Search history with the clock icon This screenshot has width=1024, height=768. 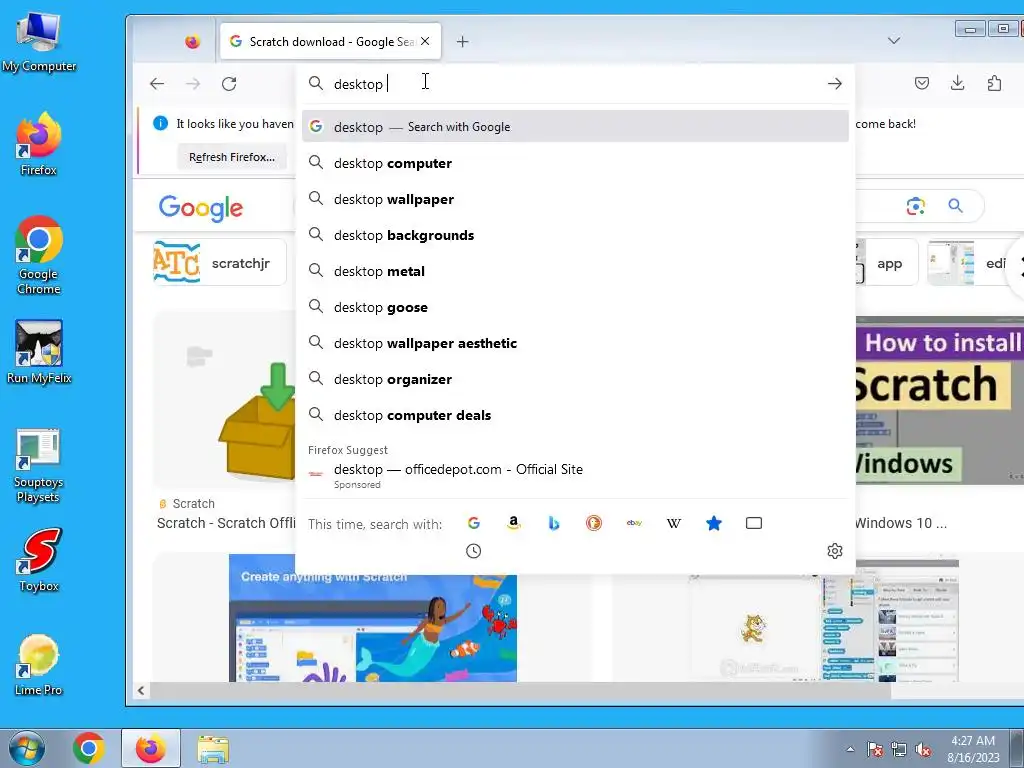click(473, 551)
